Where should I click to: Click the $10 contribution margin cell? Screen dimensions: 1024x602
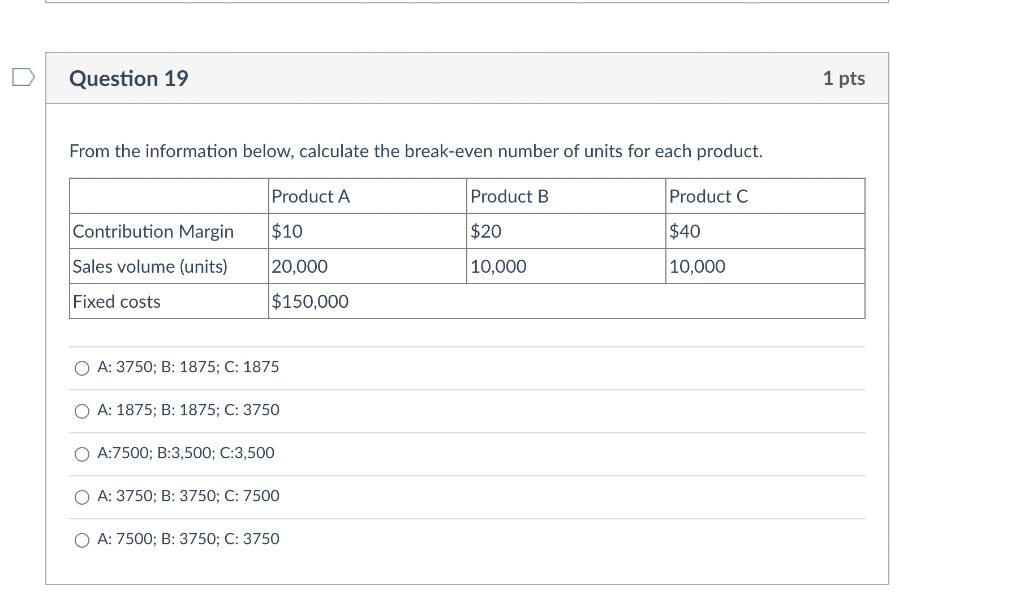pyautogui.click(x=287, y=232)
